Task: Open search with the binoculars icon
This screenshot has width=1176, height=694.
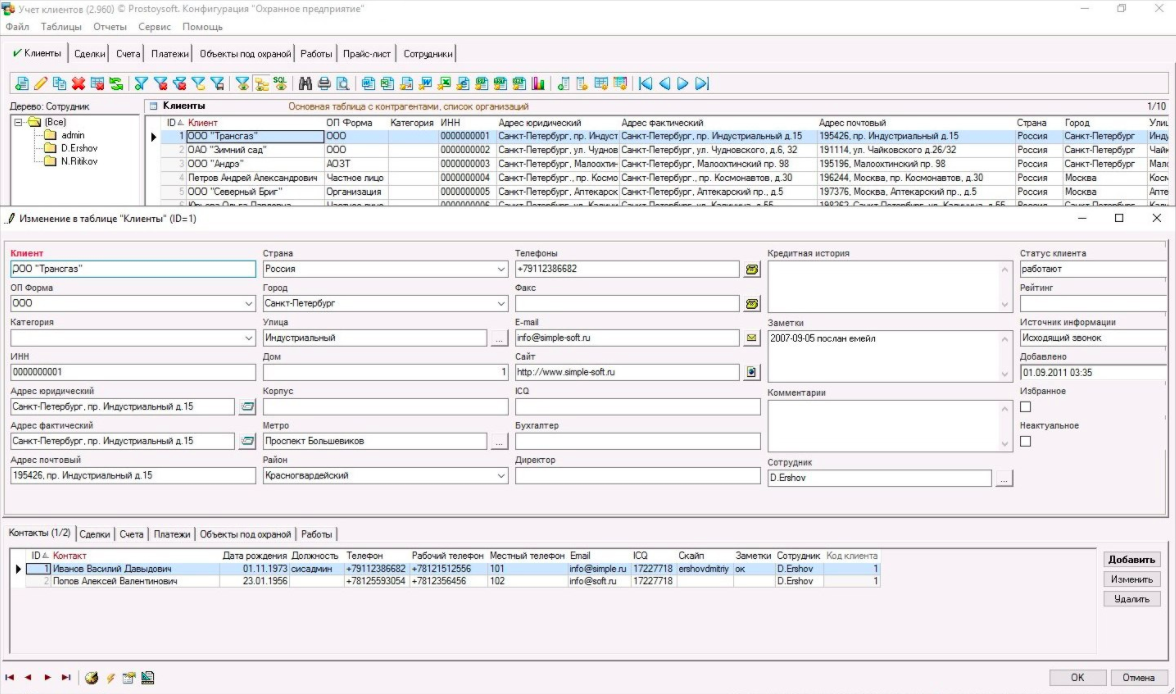Action: click(x=306, y=84)
